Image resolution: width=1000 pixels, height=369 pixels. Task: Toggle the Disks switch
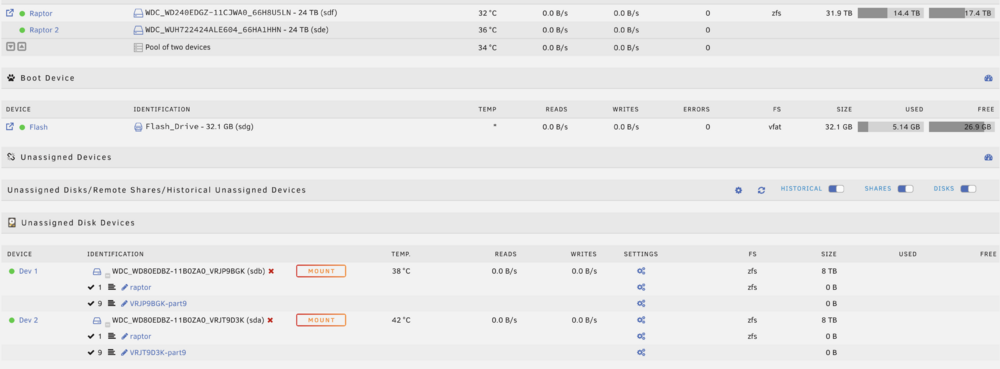coord(968,189)
